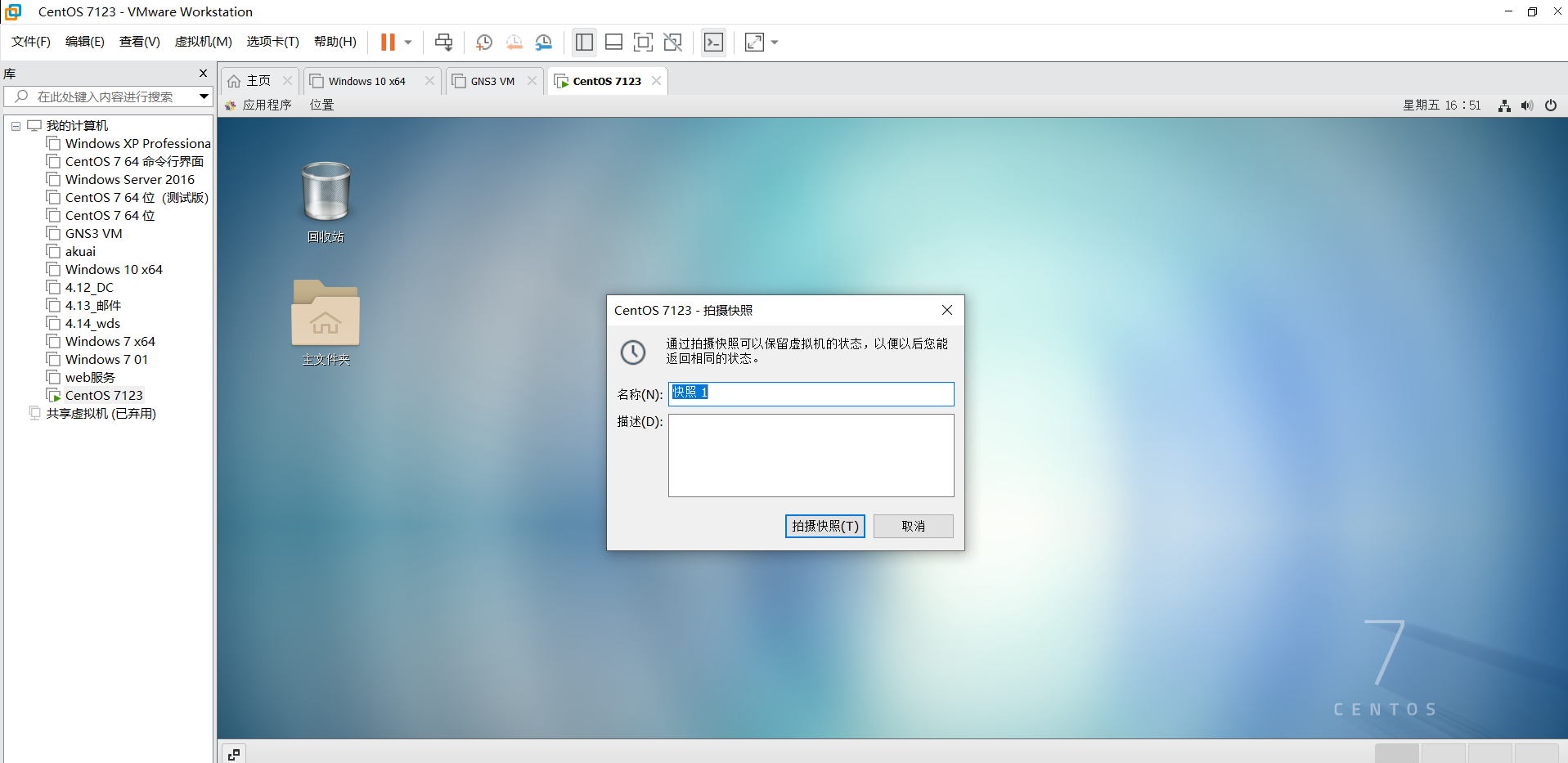Viewport: 1568px width, 763px height.
Task: Select 共享虚拟机 (已弃用) in library
Action: pos(92,414)
